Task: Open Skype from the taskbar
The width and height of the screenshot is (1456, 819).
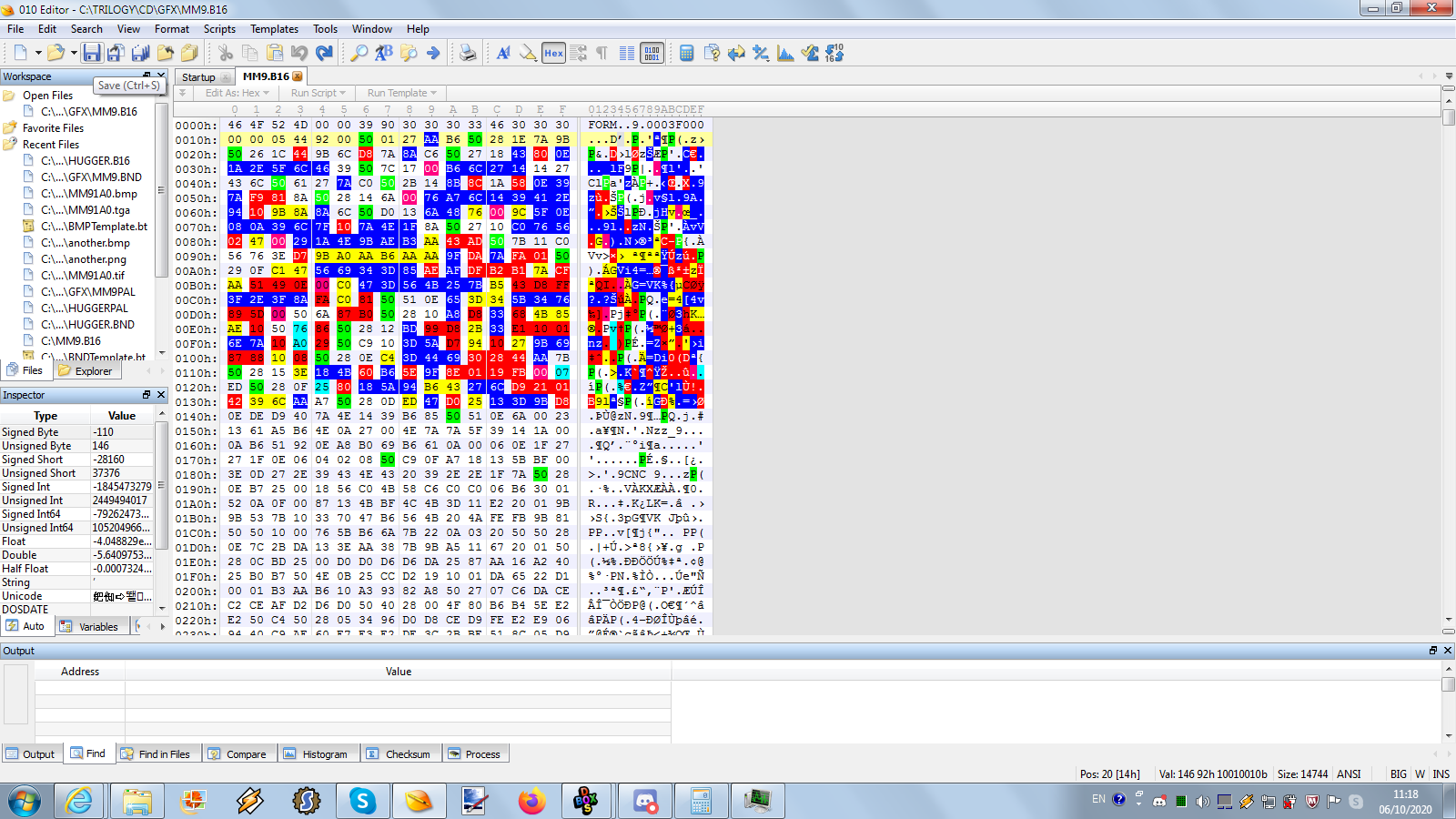Action: [x=362, y=801]
